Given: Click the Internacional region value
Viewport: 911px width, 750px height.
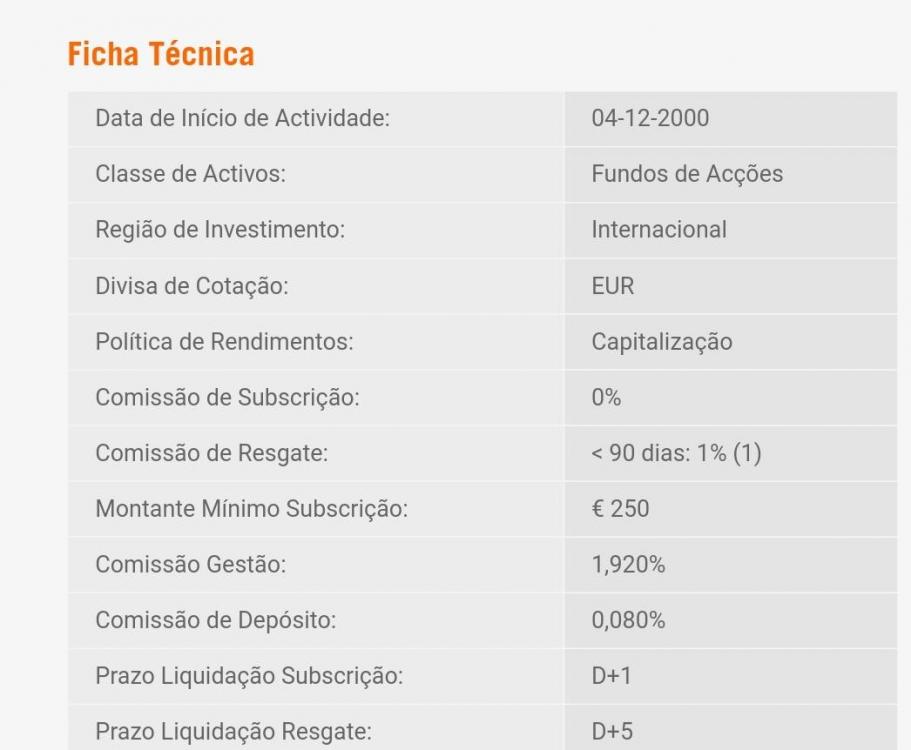Looking at the screenshot, I should click(659, 230).
